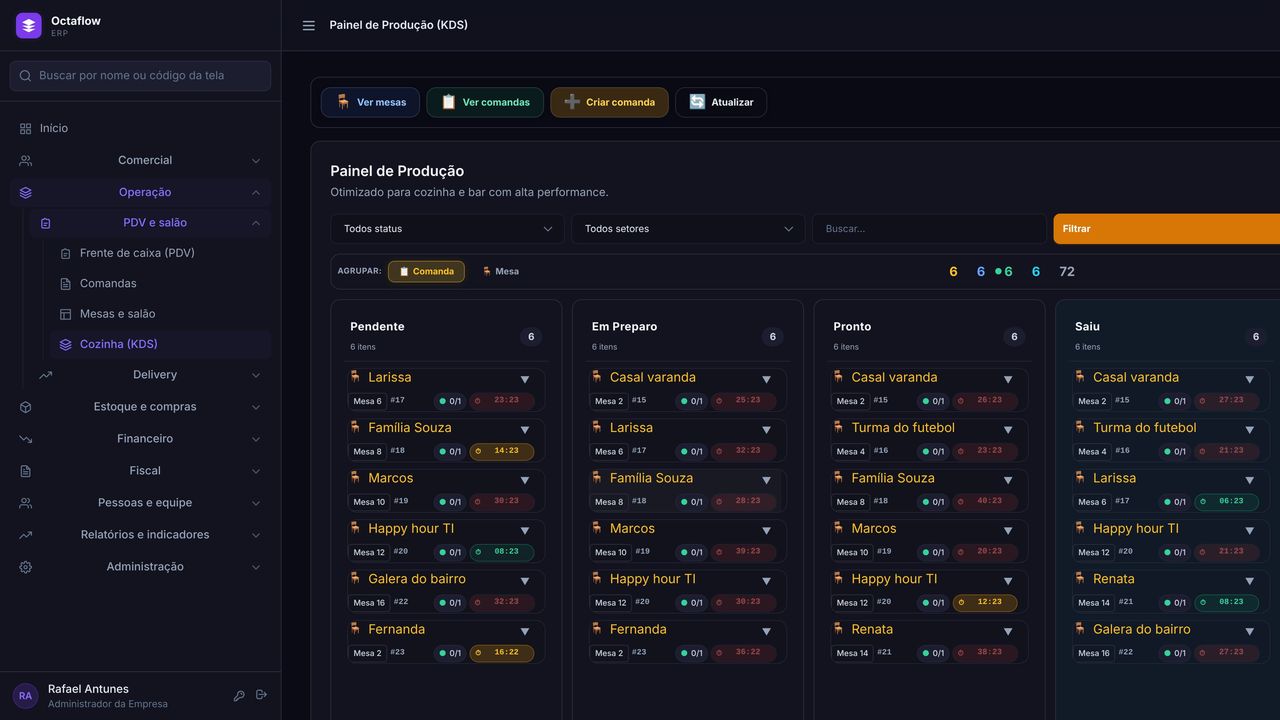This screenshot has height=720, width=1280.
Task: Focus the sidebar search field
Action: pos(140,76)
